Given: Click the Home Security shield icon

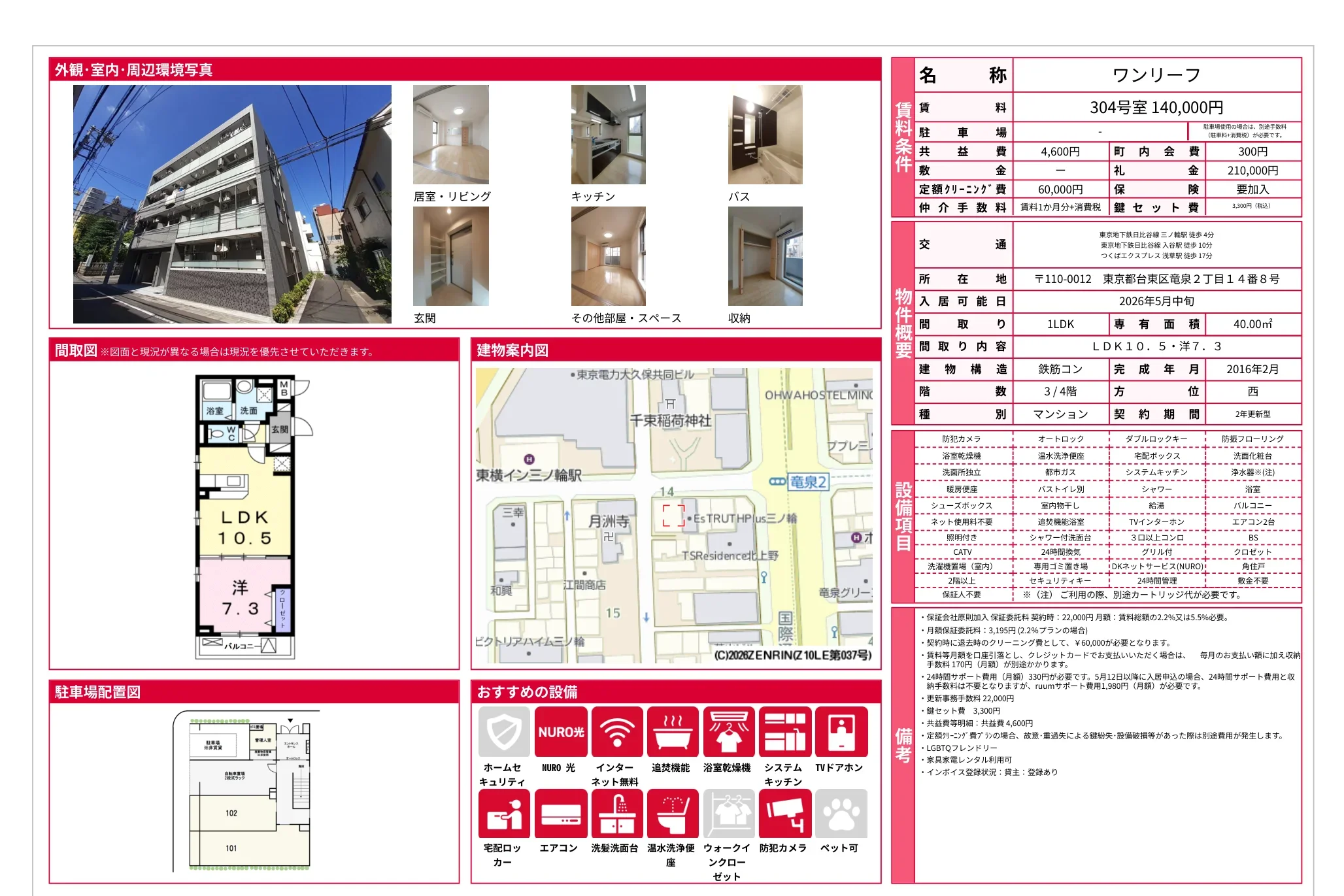Looking at the screenshot, I should point(503,731).
